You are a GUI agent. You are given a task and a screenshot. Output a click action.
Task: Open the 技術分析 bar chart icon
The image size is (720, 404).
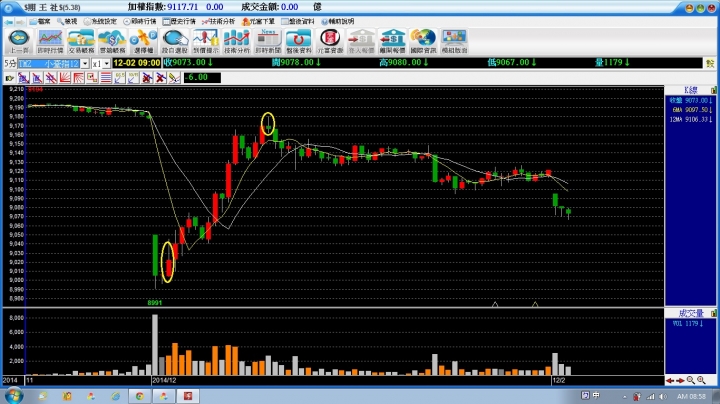237,41
